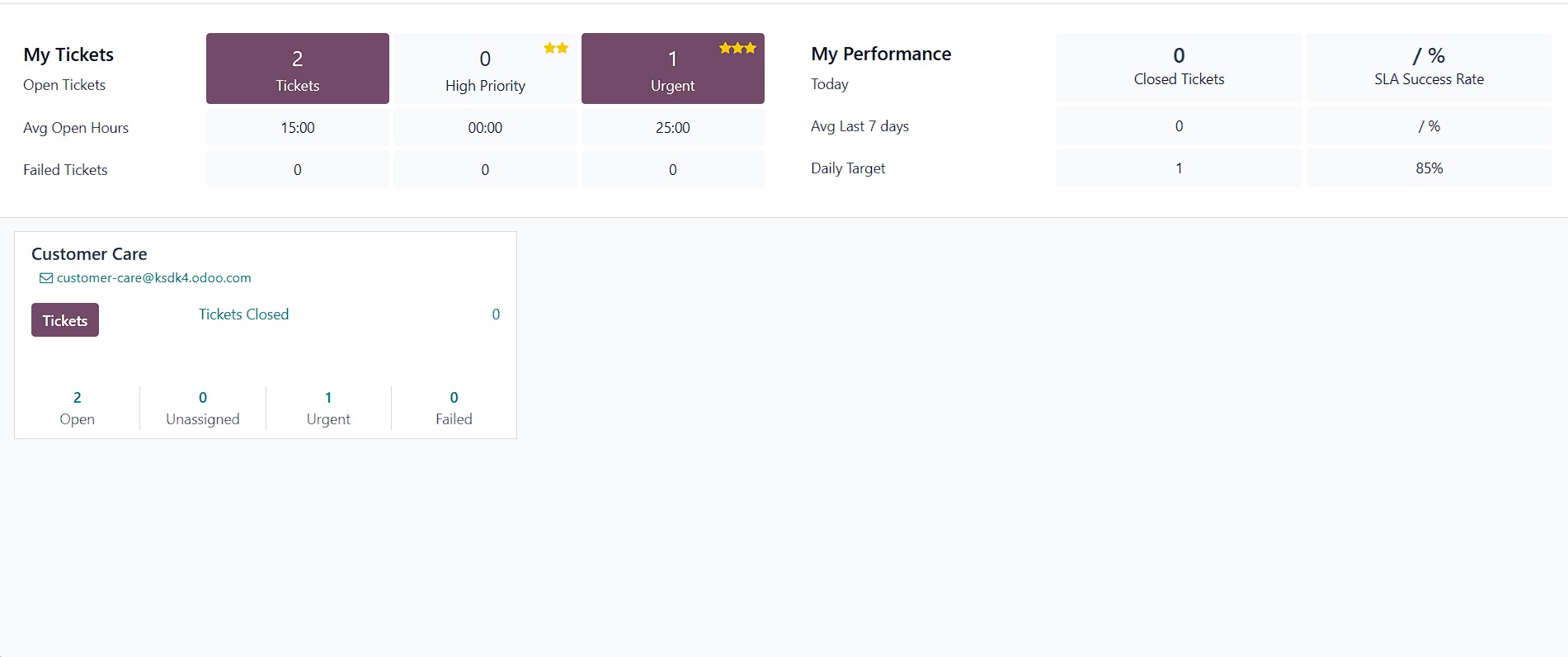Edit the Daily Target value of 1
The height and width of the screenshot is (657, 1568).
(1179, 168)
